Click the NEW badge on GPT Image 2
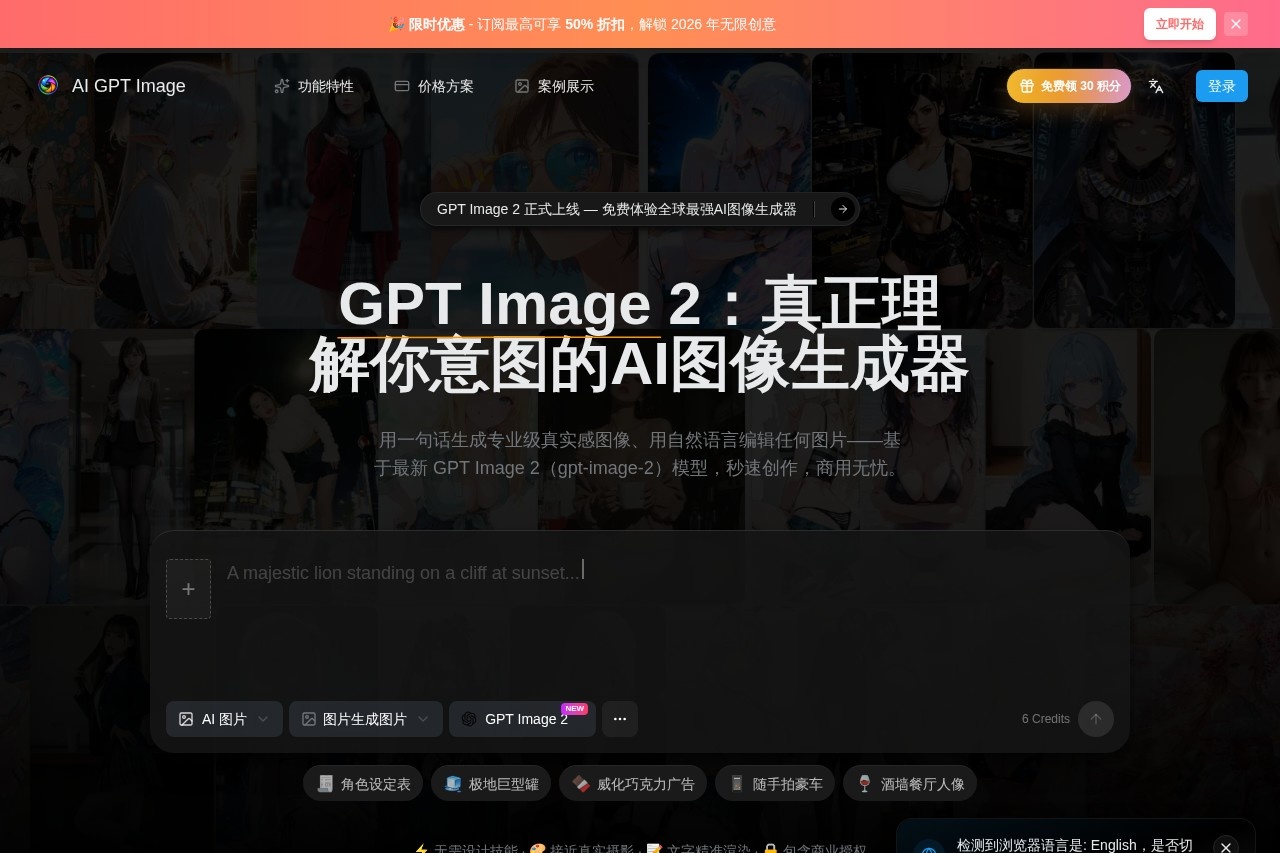The image size is (1280, 853). click(x=575, y=709)
